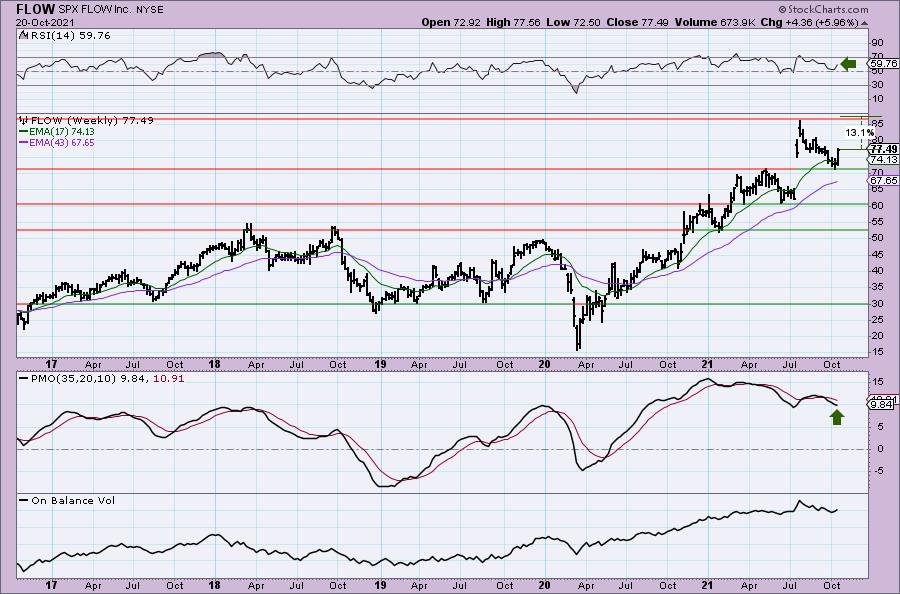Click the Close 77.49 value in the header

pyautogui.click(x=637, y=22)
